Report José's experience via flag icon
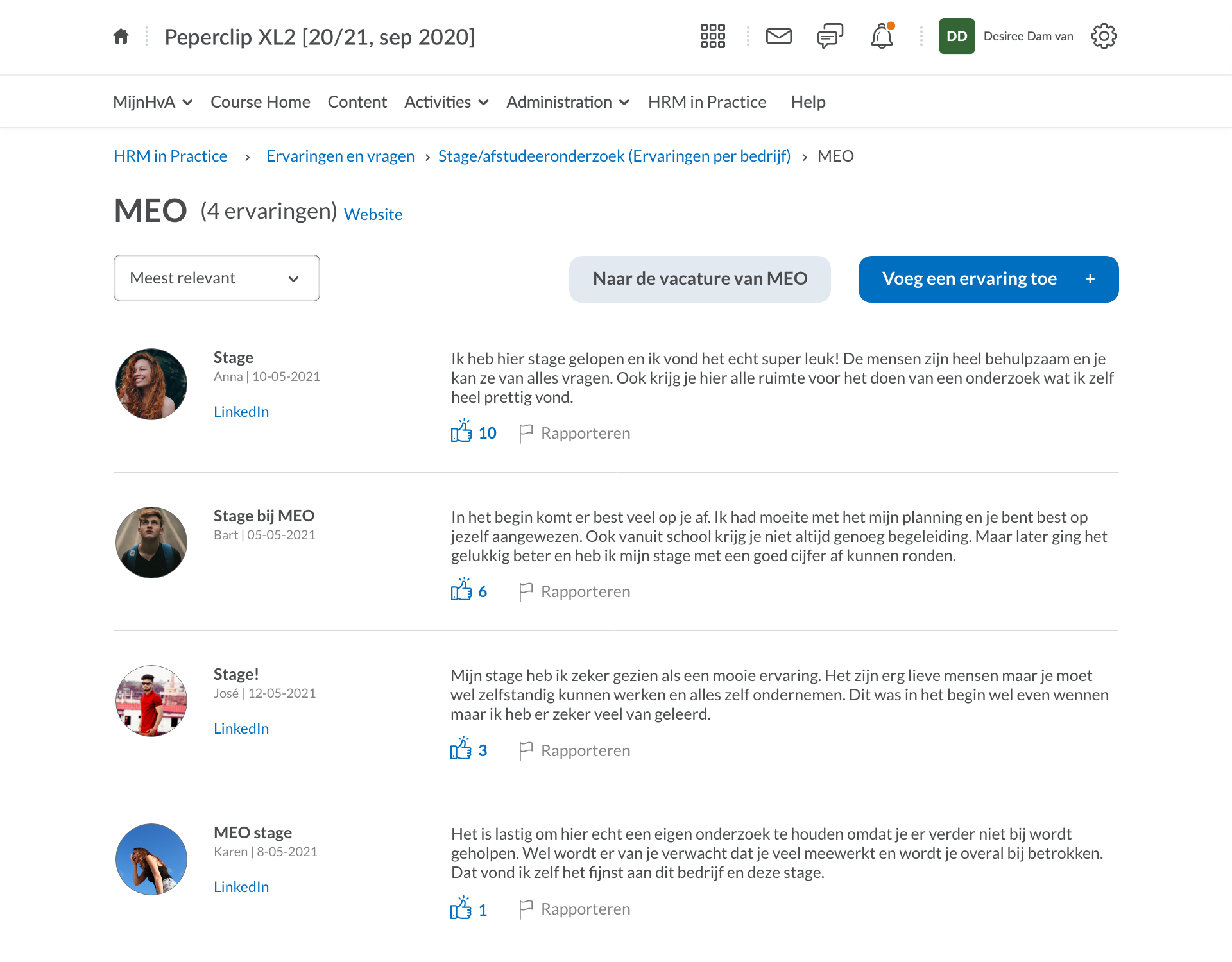Screen dimensions: 1232x962 (x=526, y=750)
